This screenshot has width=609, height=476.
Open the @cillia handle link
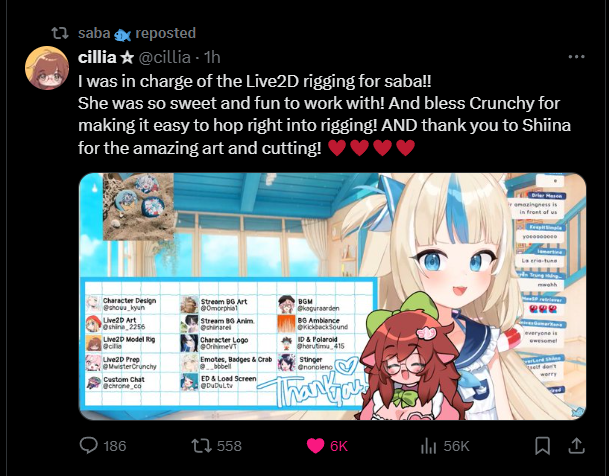click(x=165, y=57)
